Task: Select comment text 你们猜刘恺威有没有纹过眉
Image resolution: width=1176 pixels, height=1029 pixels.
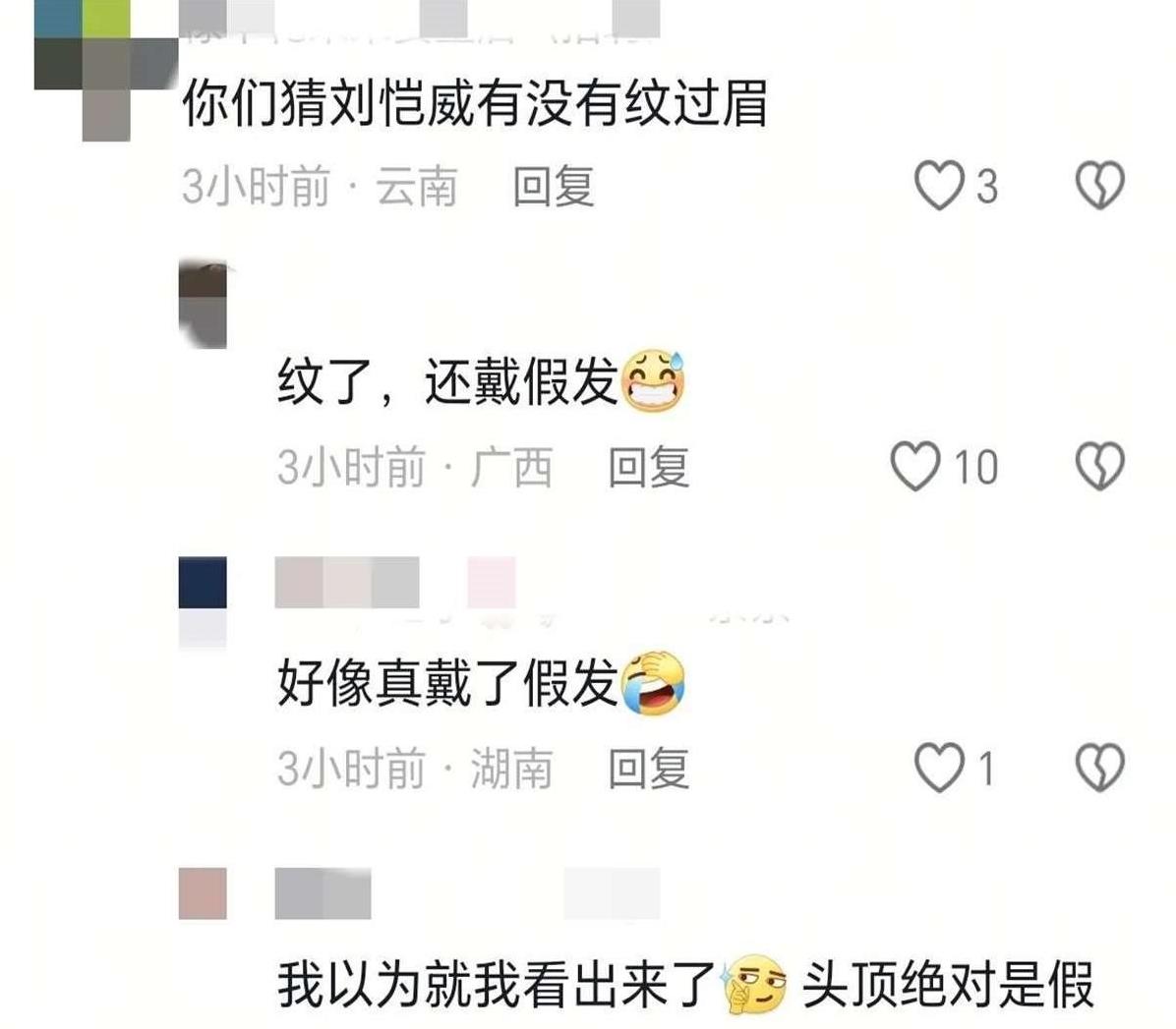Action: [475, 103]
